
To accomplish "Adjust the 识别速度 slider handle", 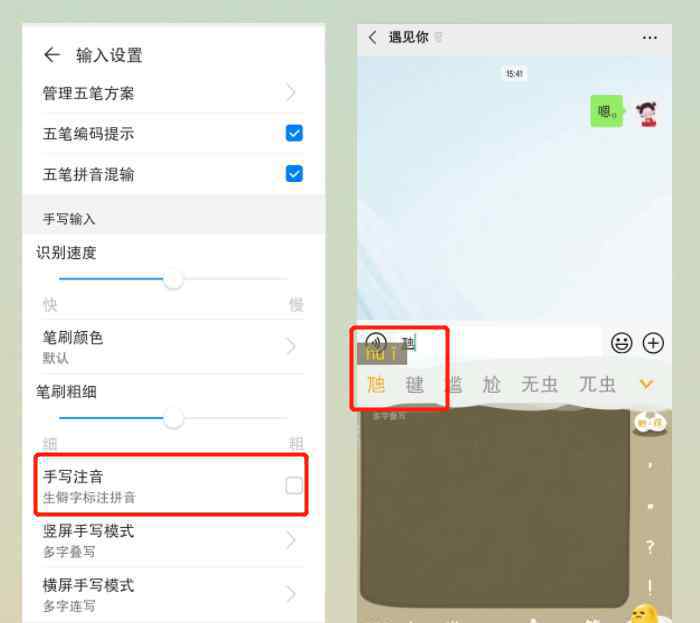I will (x=173, y=279).
